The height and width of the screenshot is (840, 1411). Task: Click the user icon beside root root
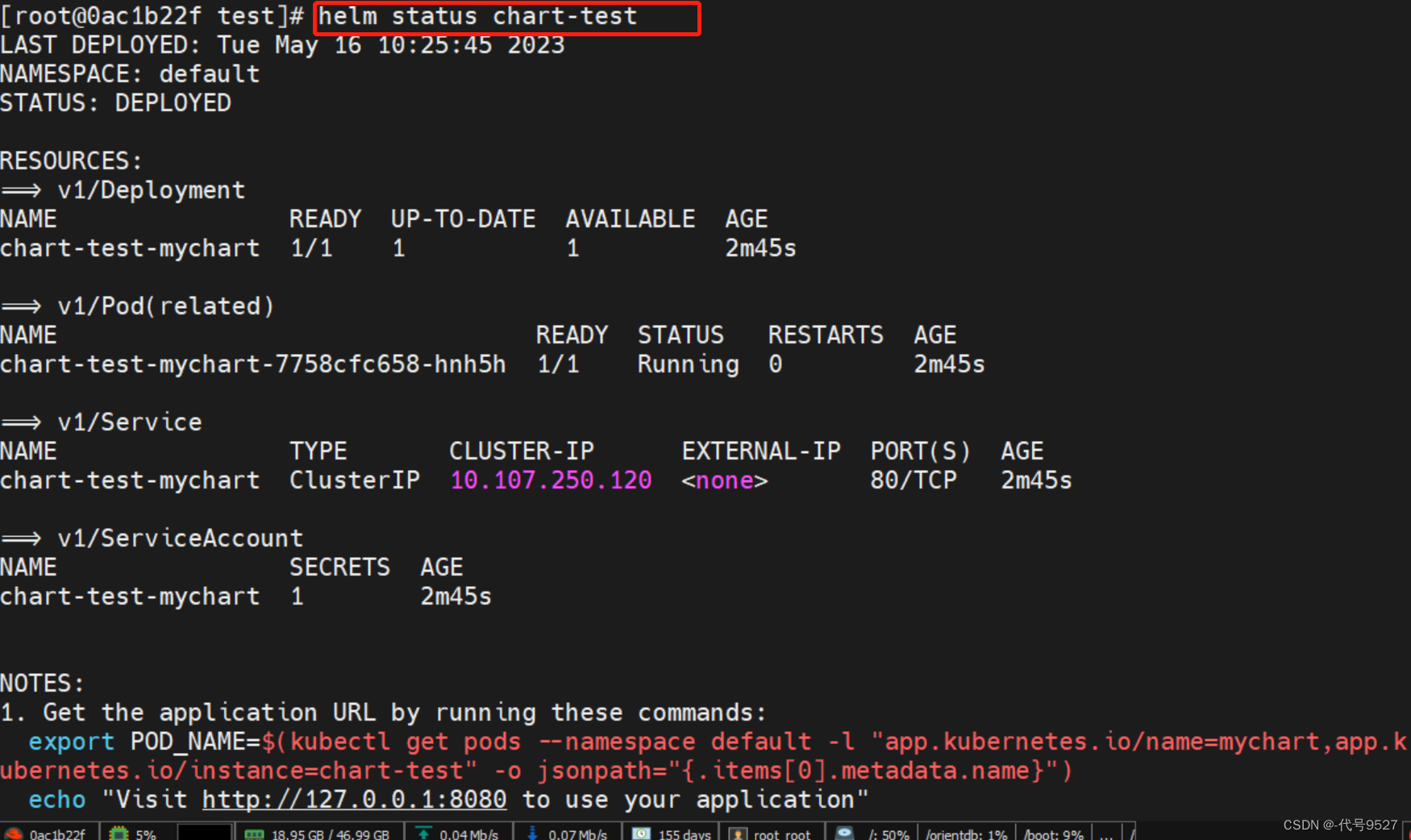pos(738,834)
